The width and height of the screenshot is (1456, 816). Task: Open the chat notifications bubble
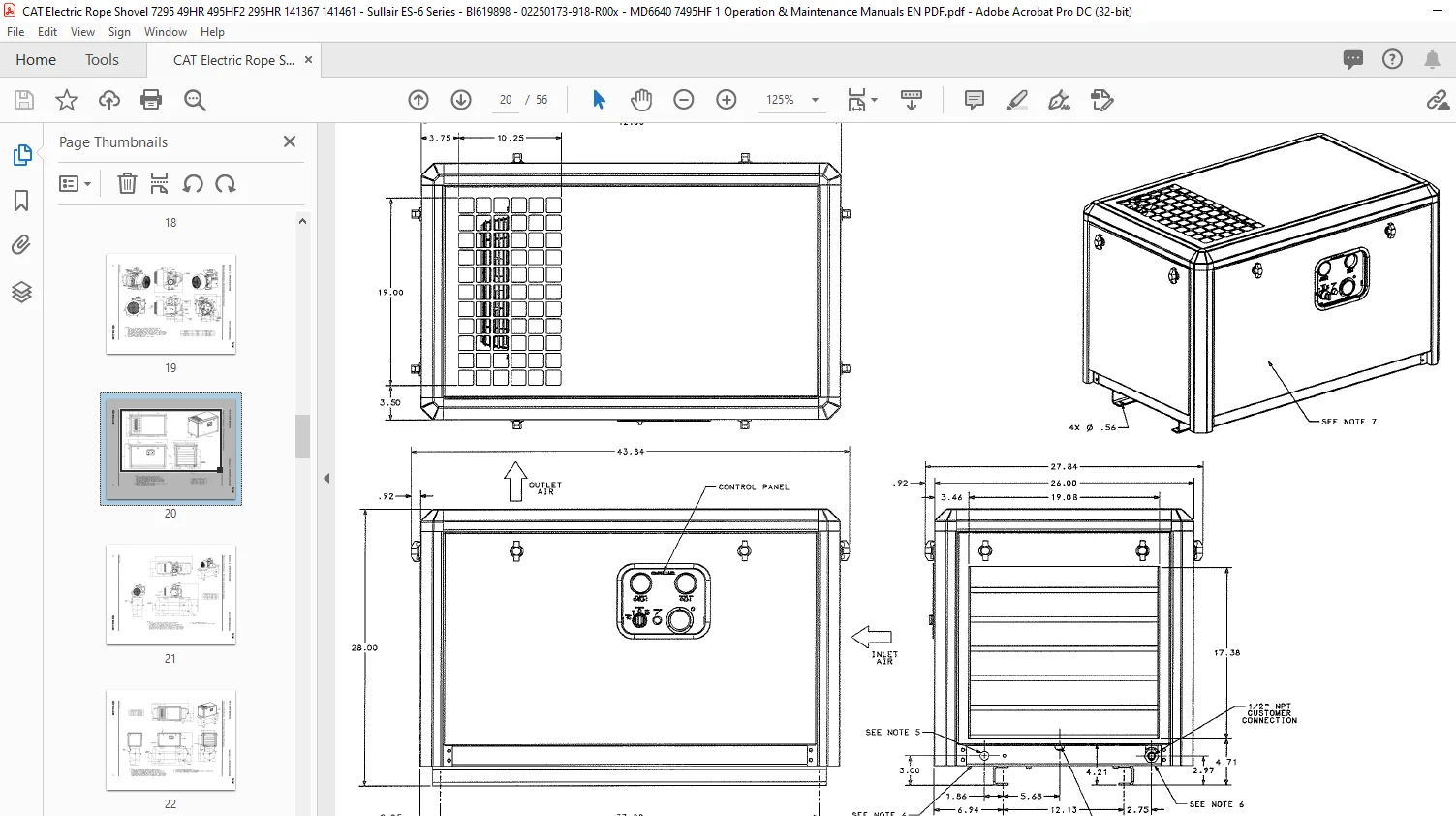(1353, 59)
